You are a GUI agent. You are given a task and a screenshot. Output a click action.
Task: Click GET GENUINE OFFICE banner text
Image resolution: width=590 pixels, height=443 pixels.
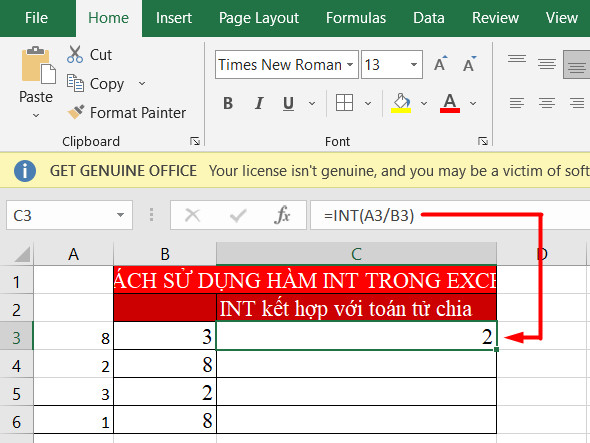click(x=123, y=171)
